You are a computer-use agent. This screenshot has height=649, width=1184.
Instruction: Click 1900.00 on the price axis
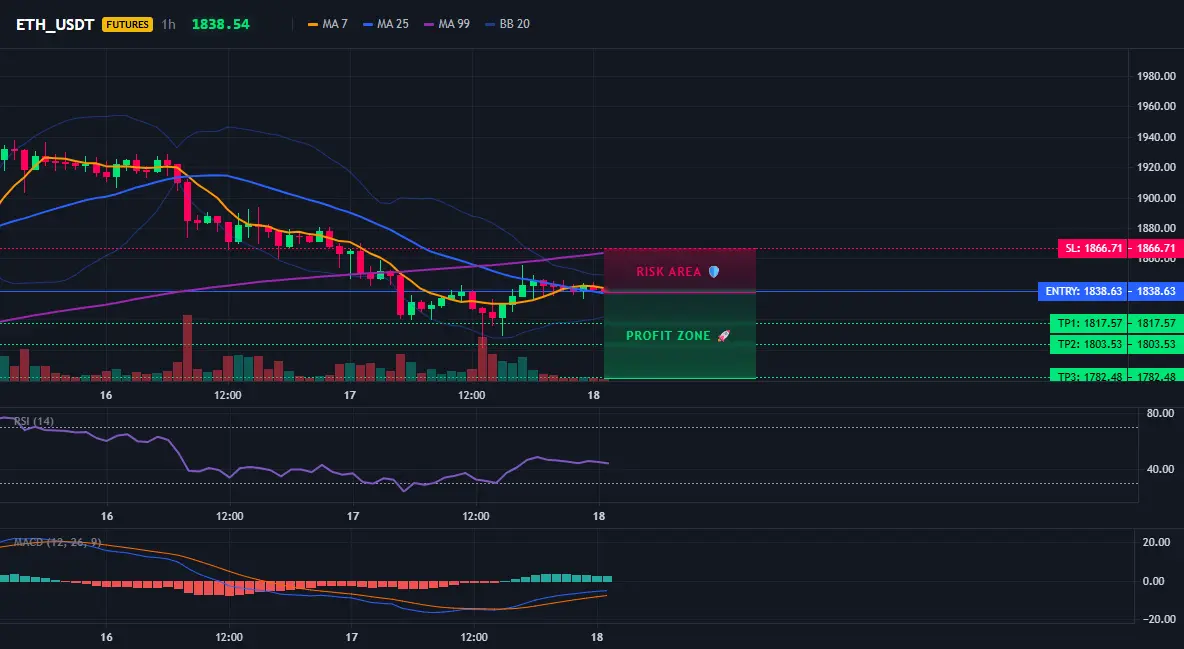(1156, 199)
